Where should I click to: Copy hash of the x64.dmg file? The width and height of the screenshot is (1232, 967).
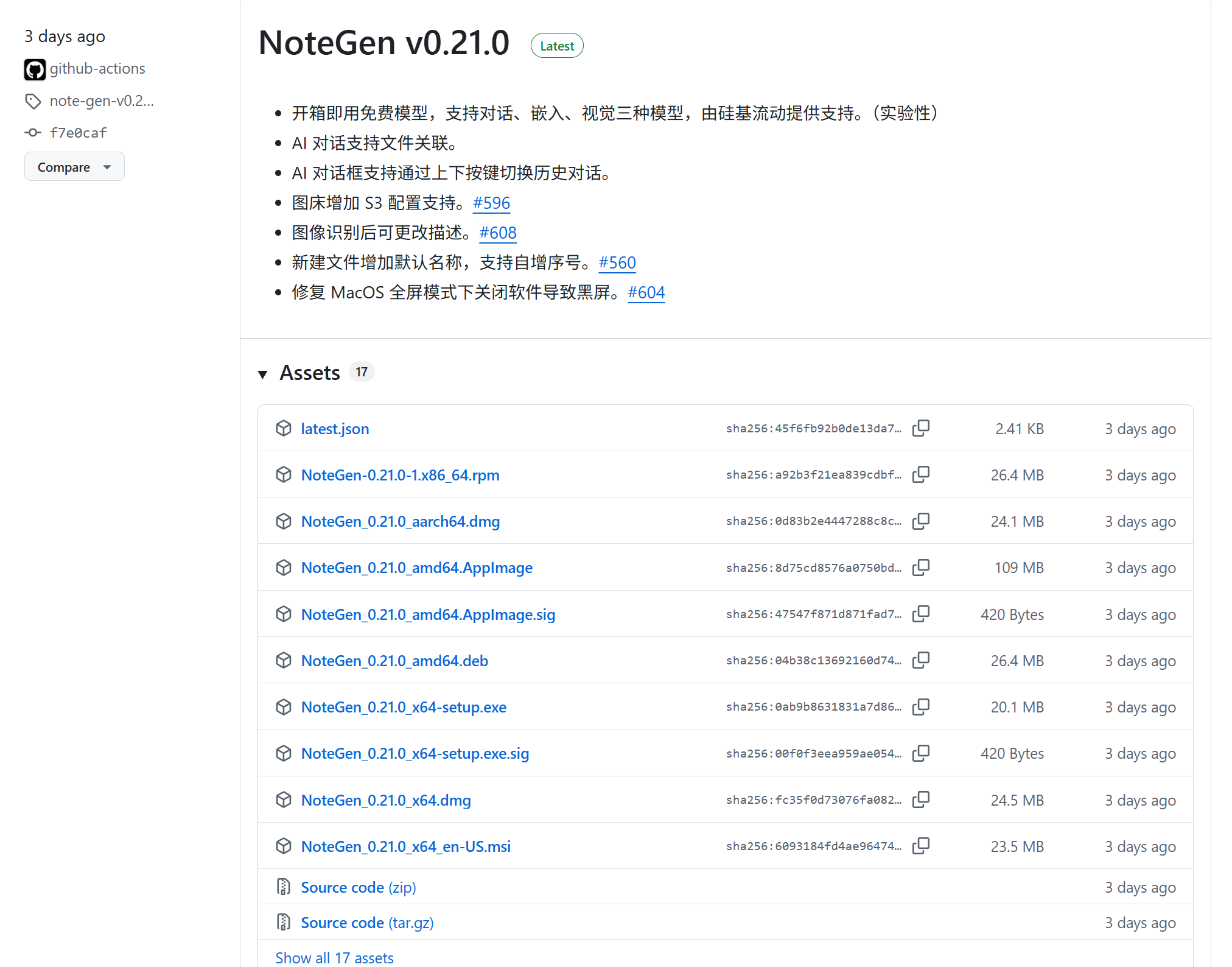[921, 800]
